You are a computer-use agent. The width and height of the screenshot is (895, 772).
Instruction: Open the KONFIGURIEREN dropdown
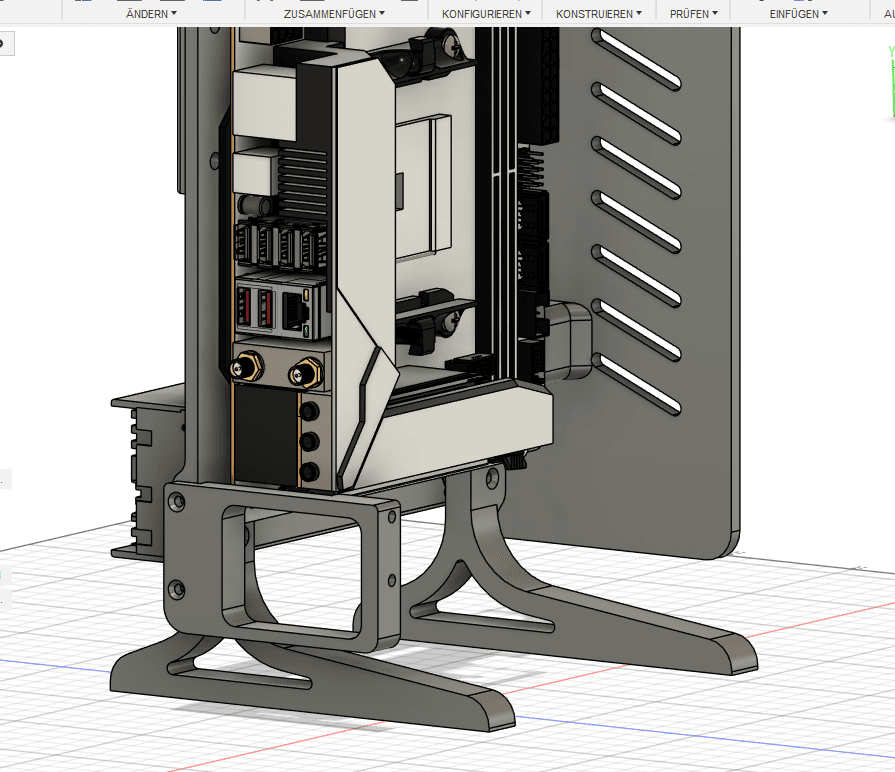point(486,14)
